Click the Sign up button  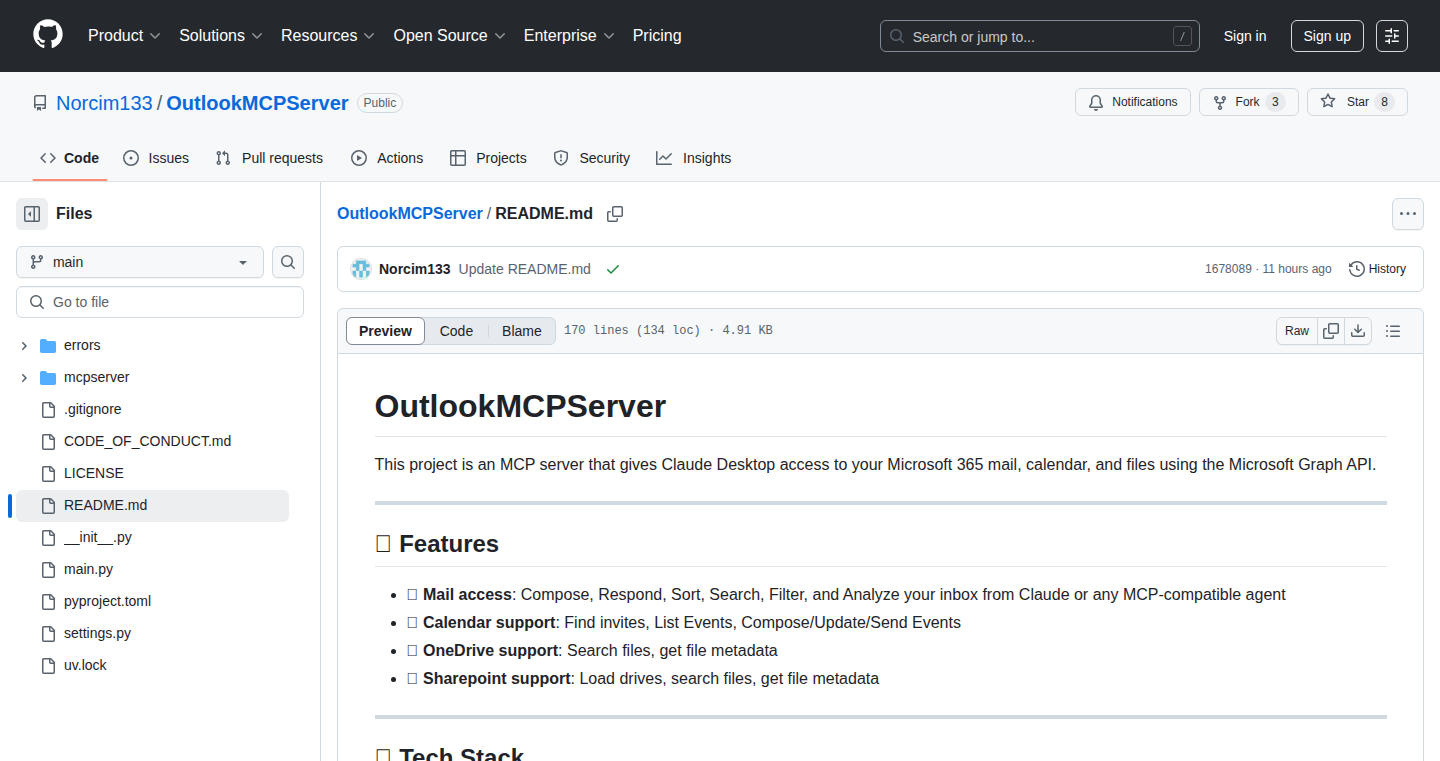(x=1327, y=36)
